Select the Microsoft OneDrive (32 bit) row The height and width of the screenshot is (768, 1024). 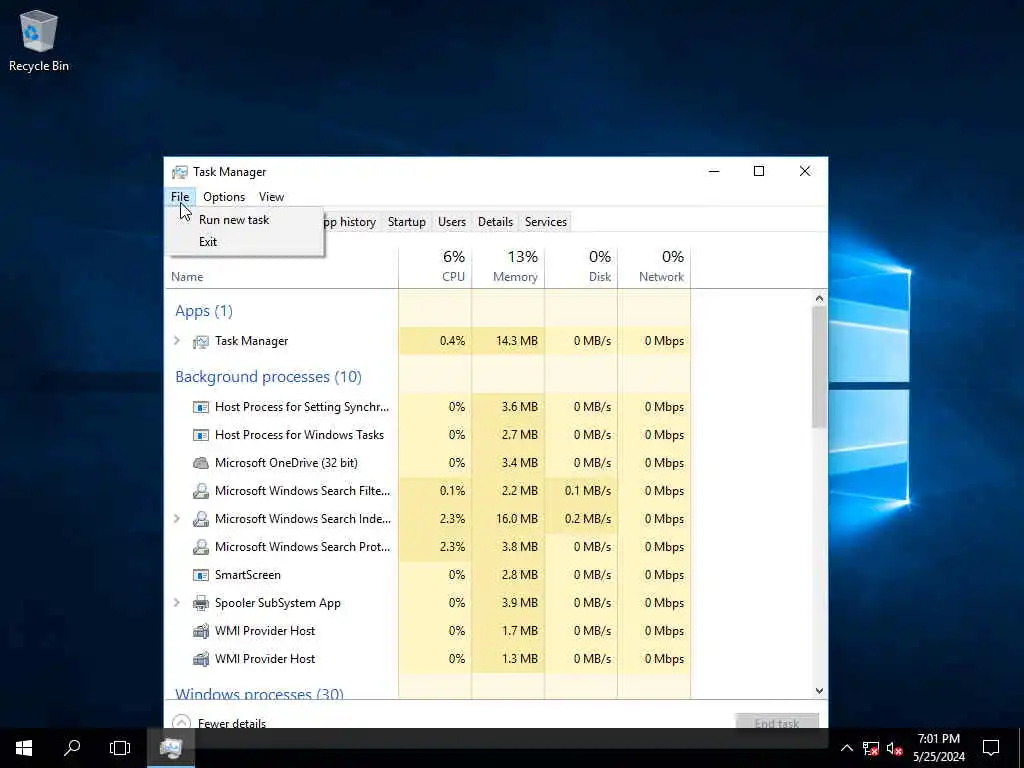[x=428, y=463]
